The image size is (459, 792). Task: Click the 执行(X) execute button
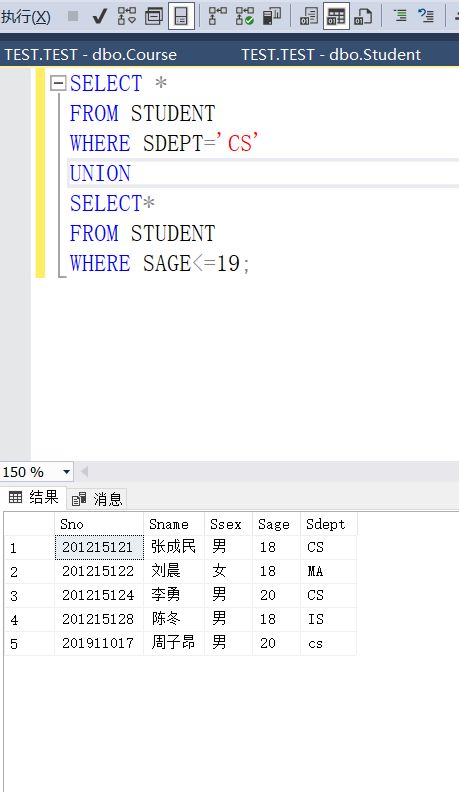pos(25,17)
